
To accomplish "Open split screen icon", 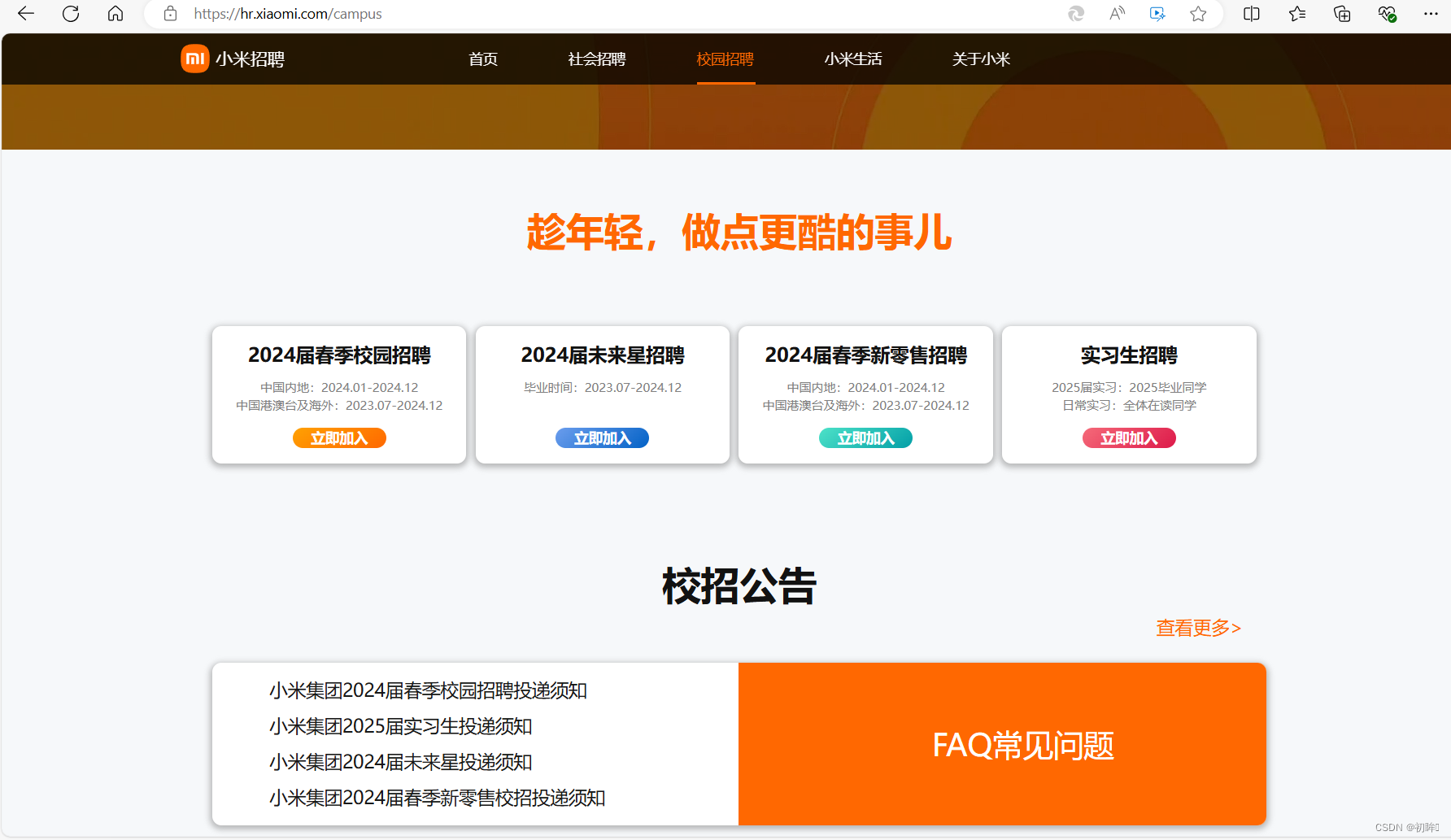I will (x=1252, y=14).
